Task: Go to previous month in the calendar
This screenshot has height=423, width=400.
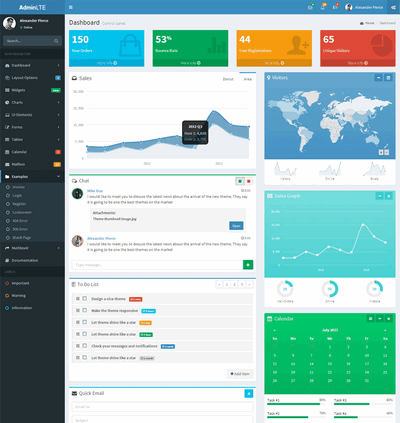Action: click(275, 330)
